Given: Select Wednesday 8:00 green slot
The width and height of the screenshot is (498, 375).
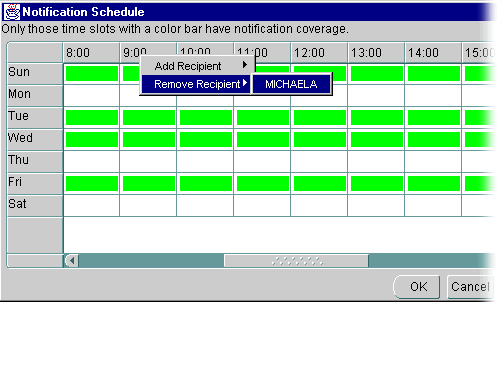Looking at the screenshot, I should (92, 140).
